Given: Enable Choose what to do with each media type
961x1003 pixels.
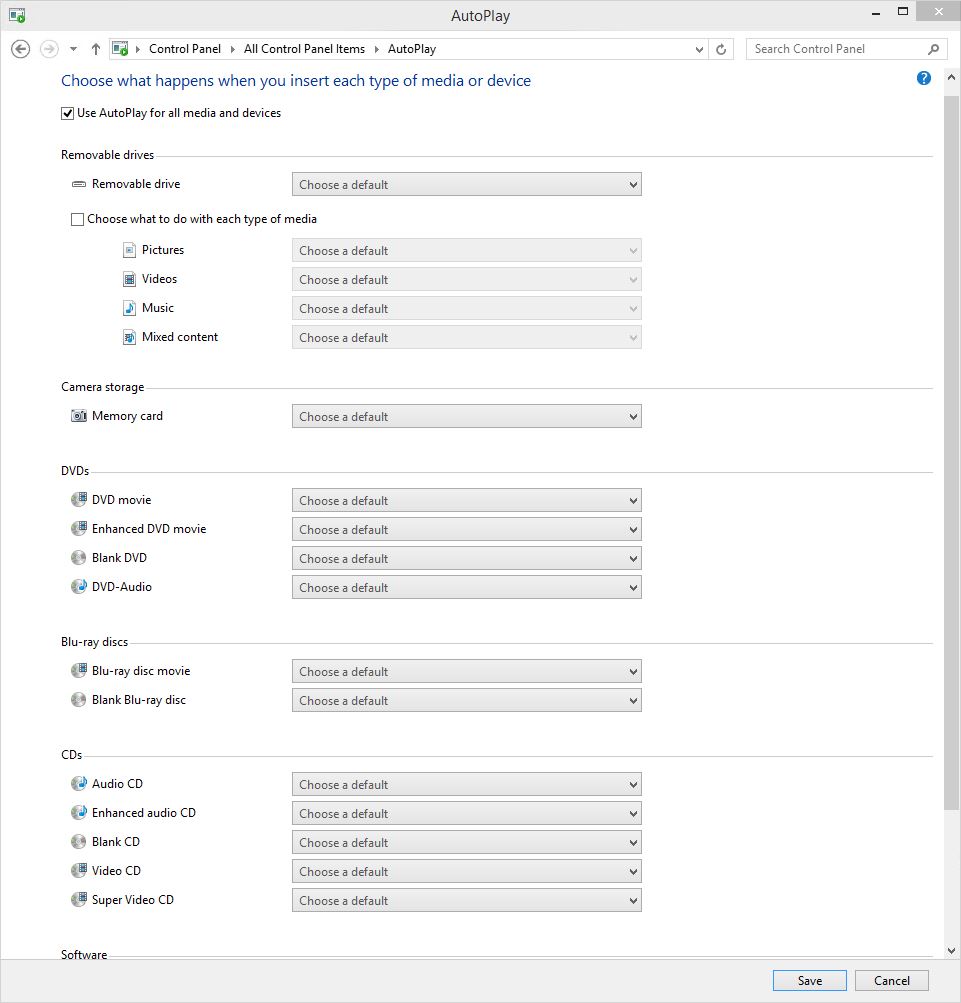Looking at the screenshot, I should pos(77,219).
